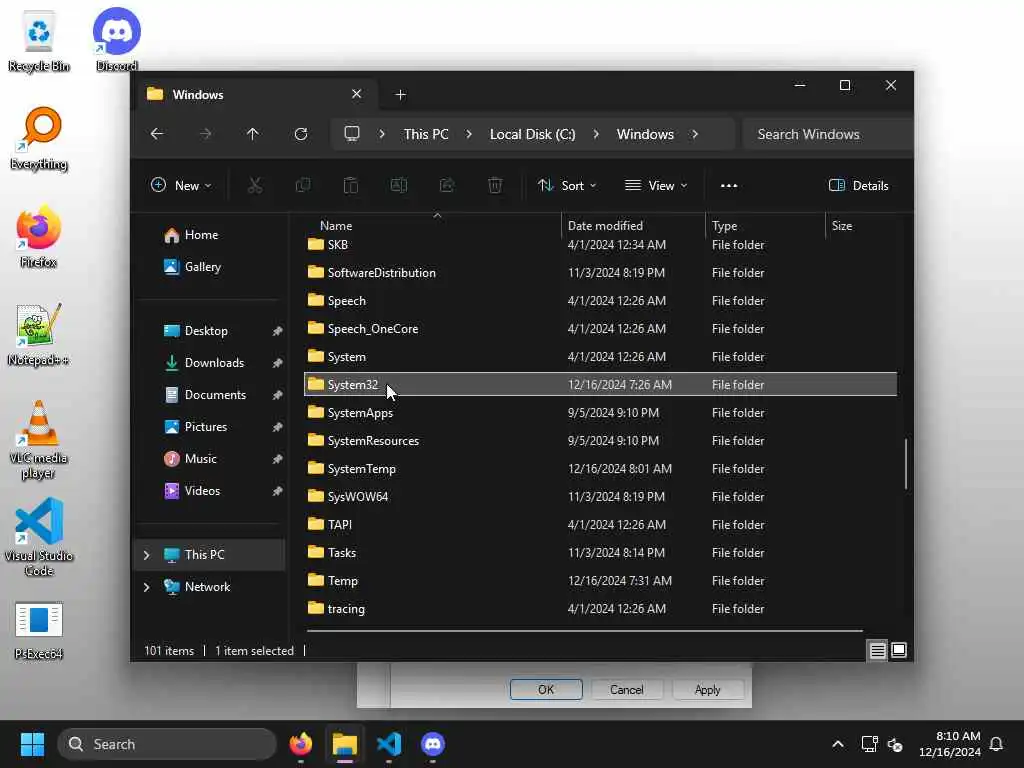Click Visual Studio Code taskbar icon

389,744
